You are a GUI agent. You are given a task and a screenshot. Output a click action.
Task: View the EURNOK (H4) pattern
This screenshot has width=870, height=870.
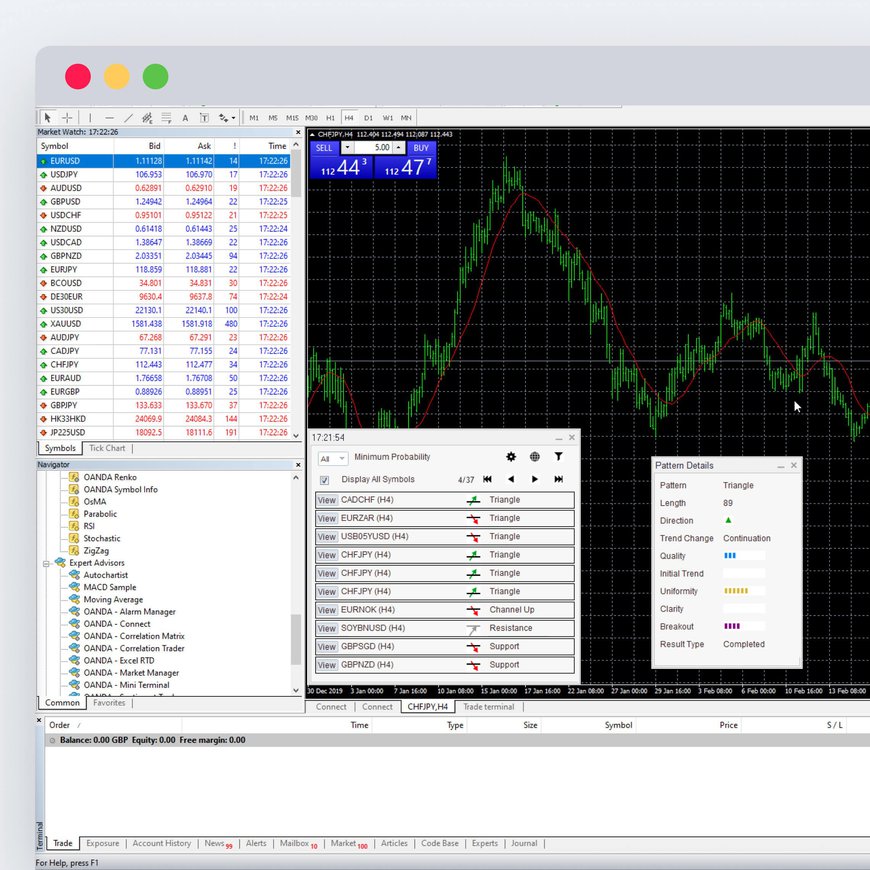pyautogui.click(x=326, y=610)
